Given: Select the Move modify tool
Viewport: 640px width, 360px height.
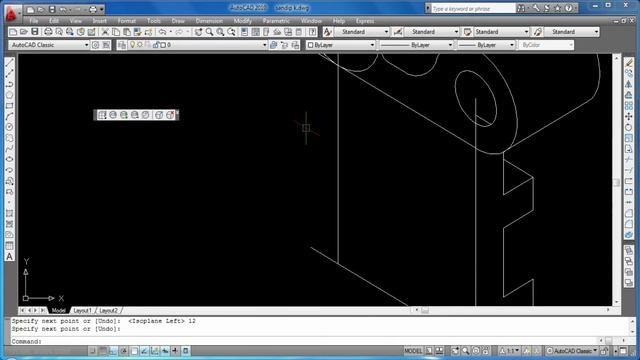Looking at the screenshot, I should pyautogui.click(x=629, y=117).
